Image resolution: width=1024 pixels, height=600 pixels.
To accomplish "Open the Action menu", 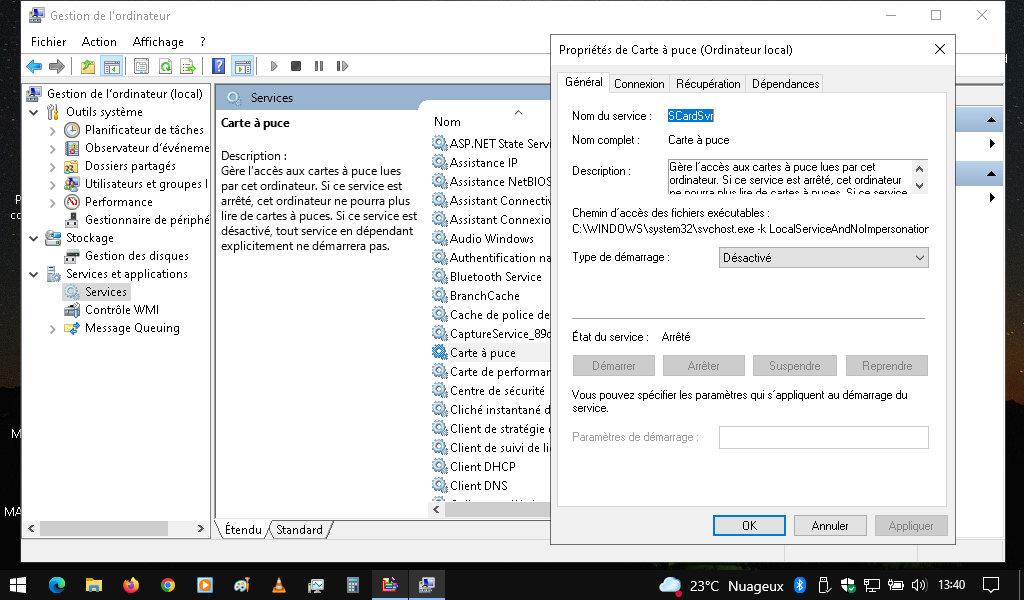I will pos(99,42).
